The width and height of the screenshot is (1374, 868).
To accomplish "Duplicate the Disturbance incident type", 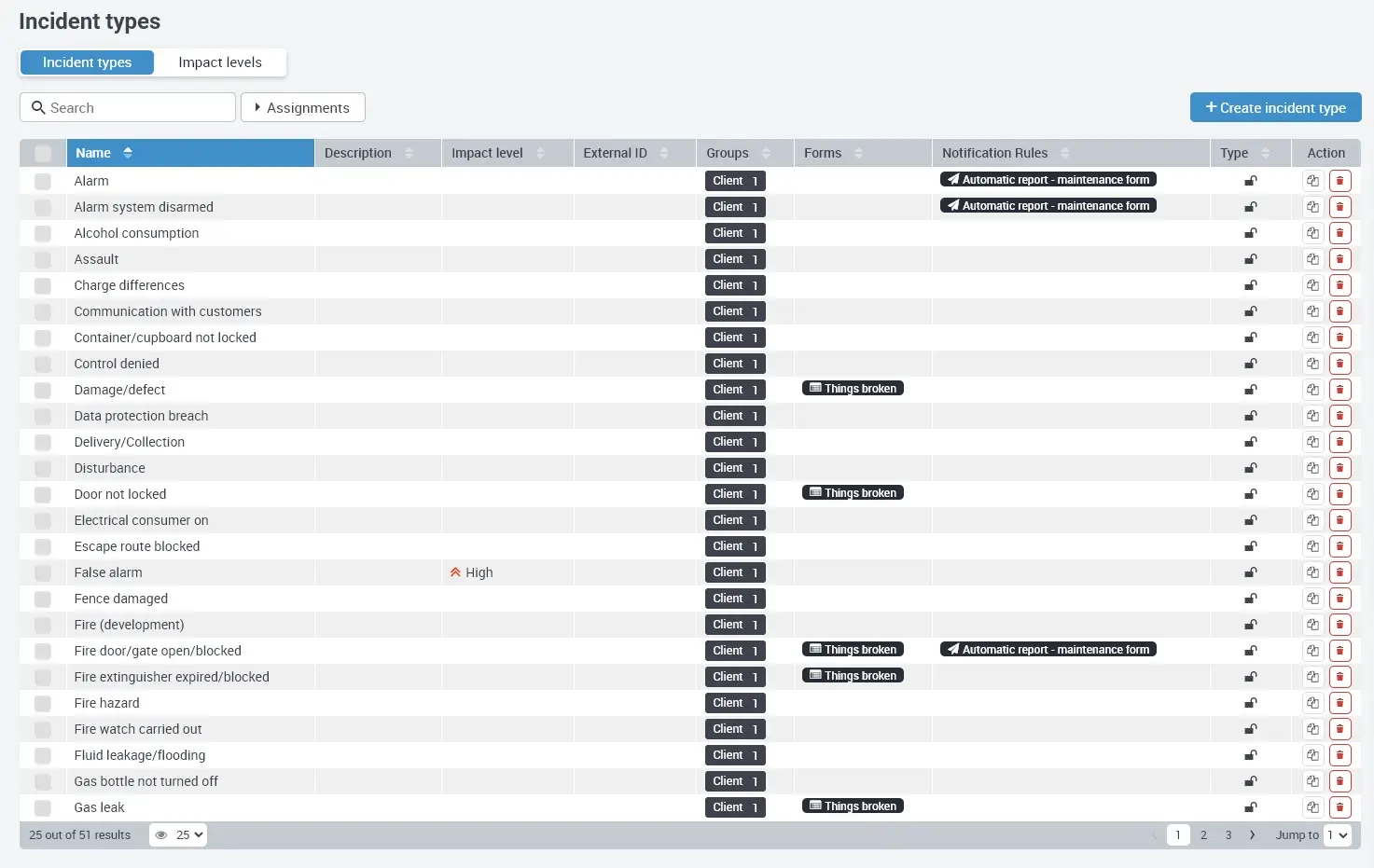I will pos(1312,467).
